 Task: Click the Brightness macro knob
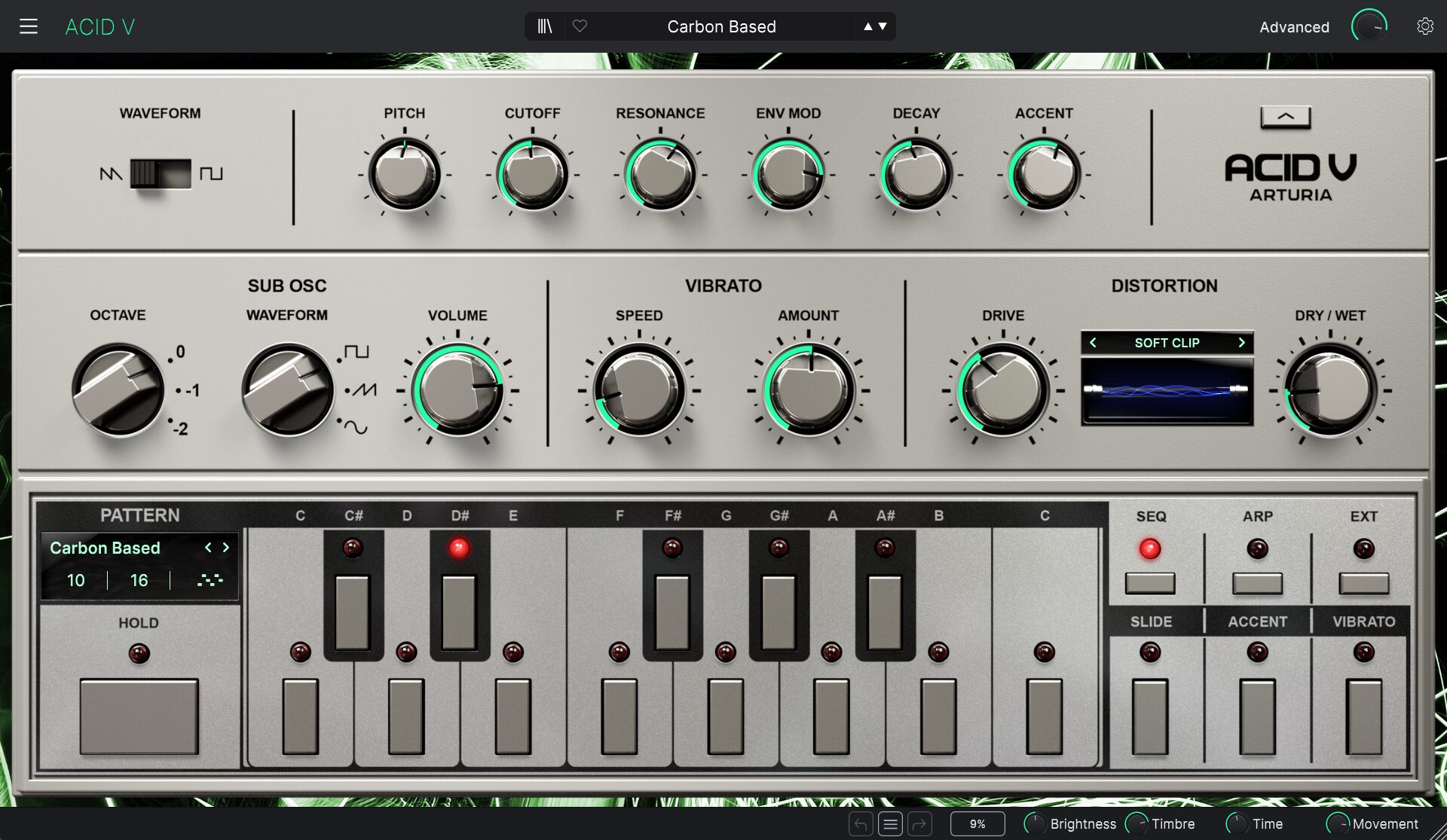(1035, 823)
